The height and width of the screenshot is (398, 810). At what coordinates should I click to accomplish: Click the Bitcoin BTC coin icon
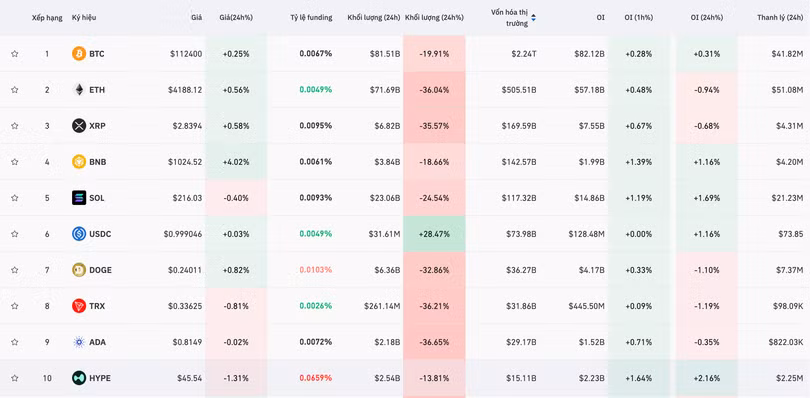pyautogui.click(x=79, y=53)
